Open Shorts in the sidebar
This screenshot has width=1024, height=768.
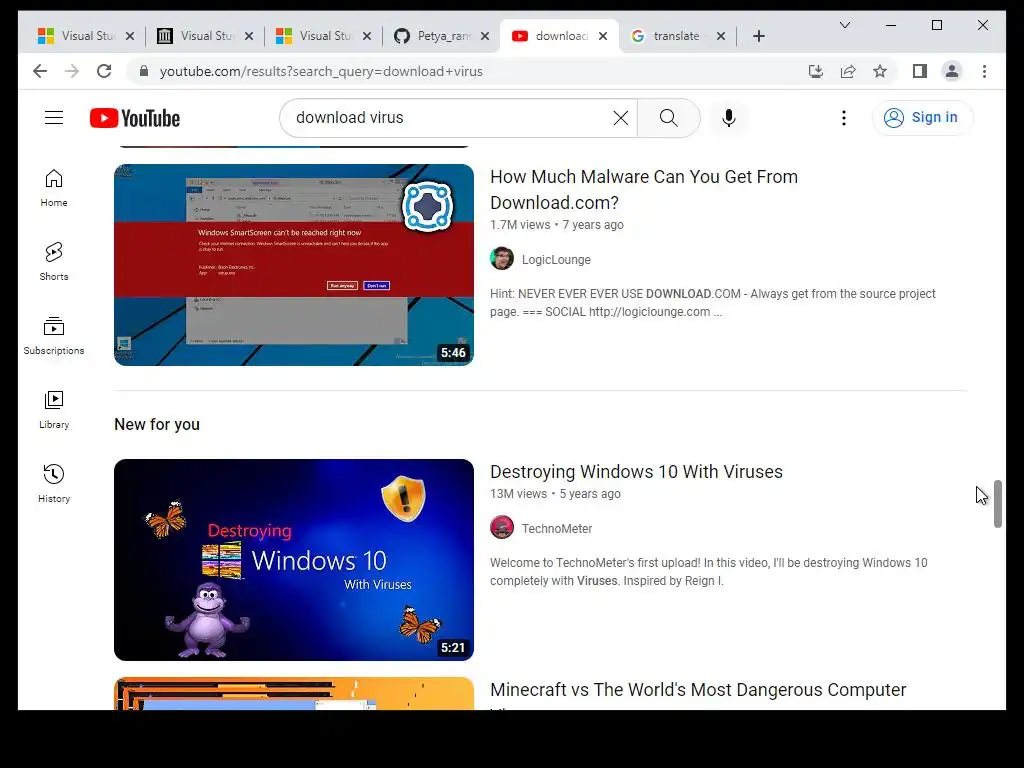pos(54,261)
